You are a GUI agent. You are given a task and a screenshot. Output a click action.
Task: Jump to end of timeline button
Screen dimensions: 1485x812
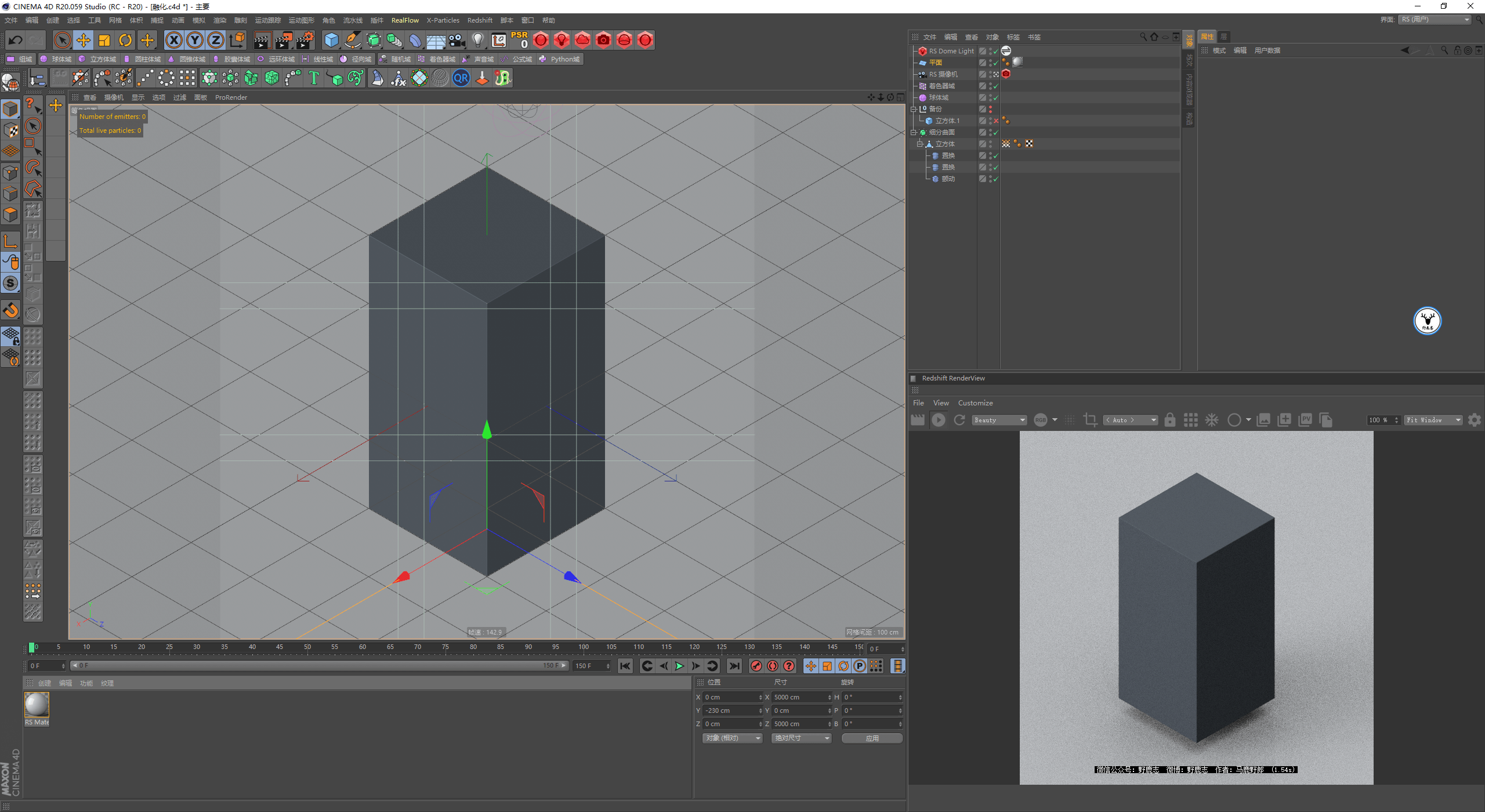point(734,666)
